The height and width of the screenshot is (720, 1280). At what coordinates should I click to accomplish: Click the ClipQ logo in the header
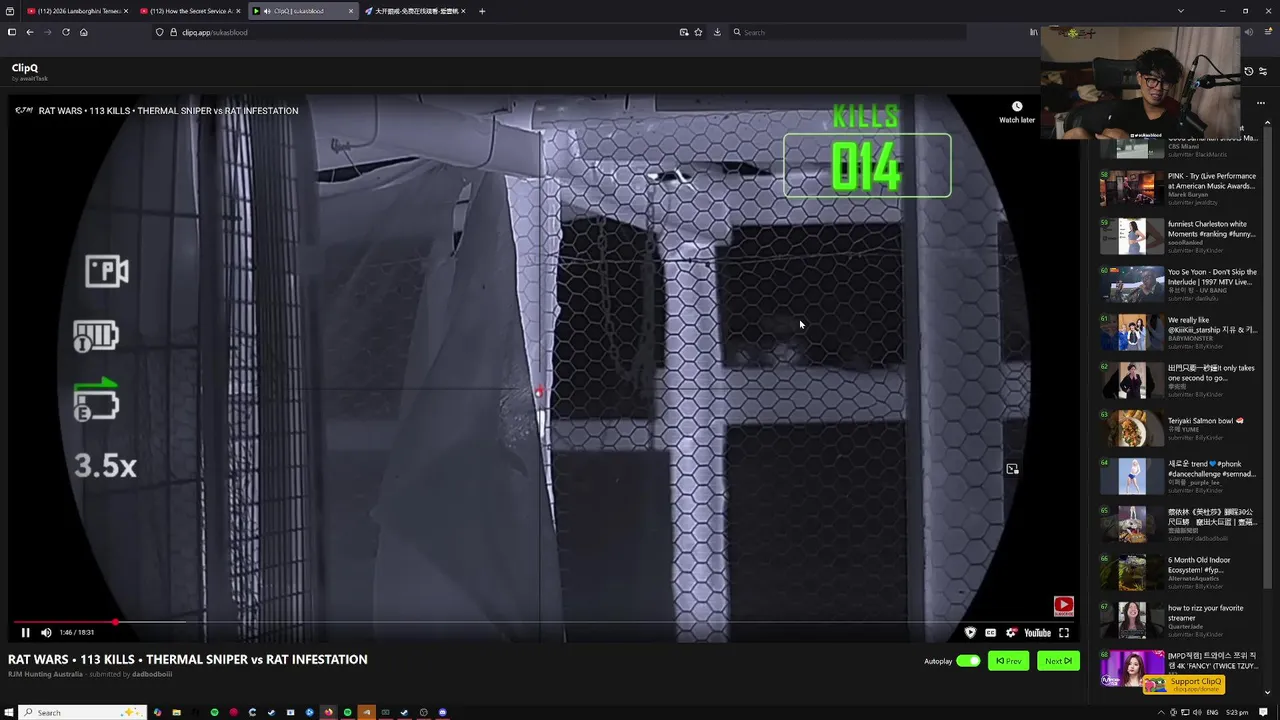25,68
